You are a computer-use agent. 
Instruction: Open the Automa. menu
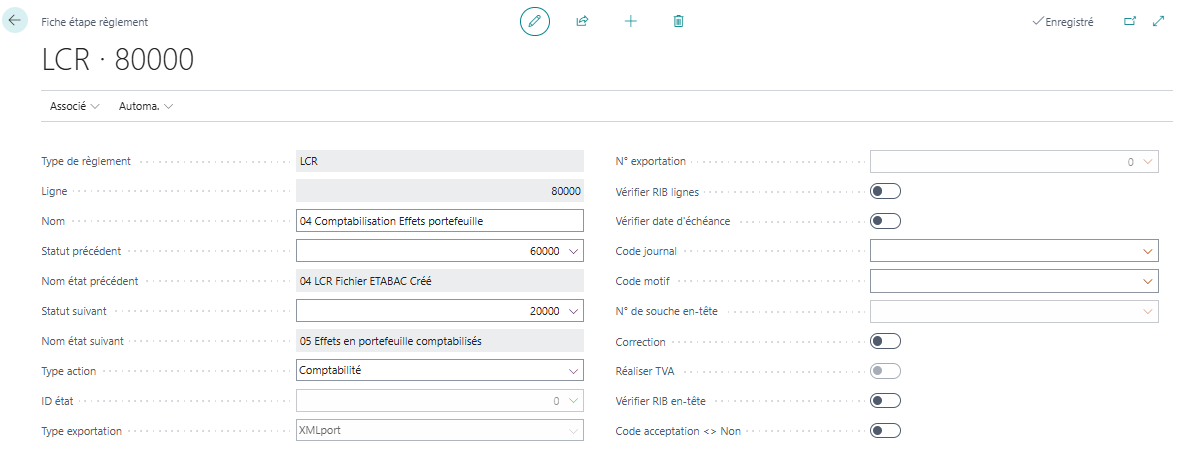[x=145, y=106]
